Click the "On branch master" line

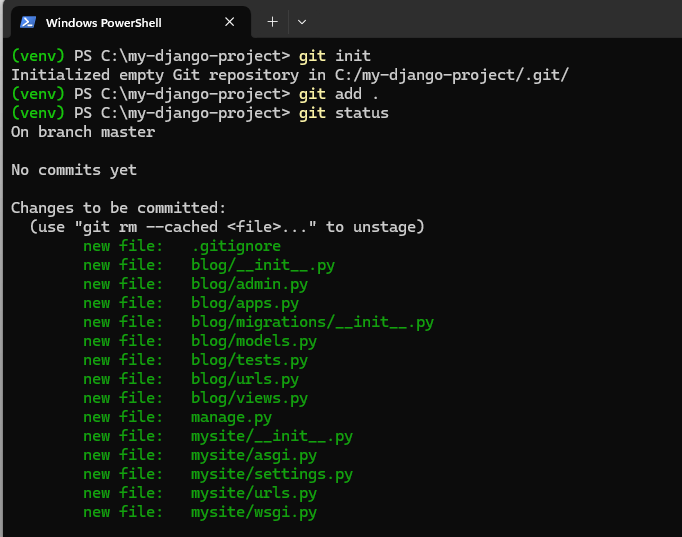coord(83,132)
